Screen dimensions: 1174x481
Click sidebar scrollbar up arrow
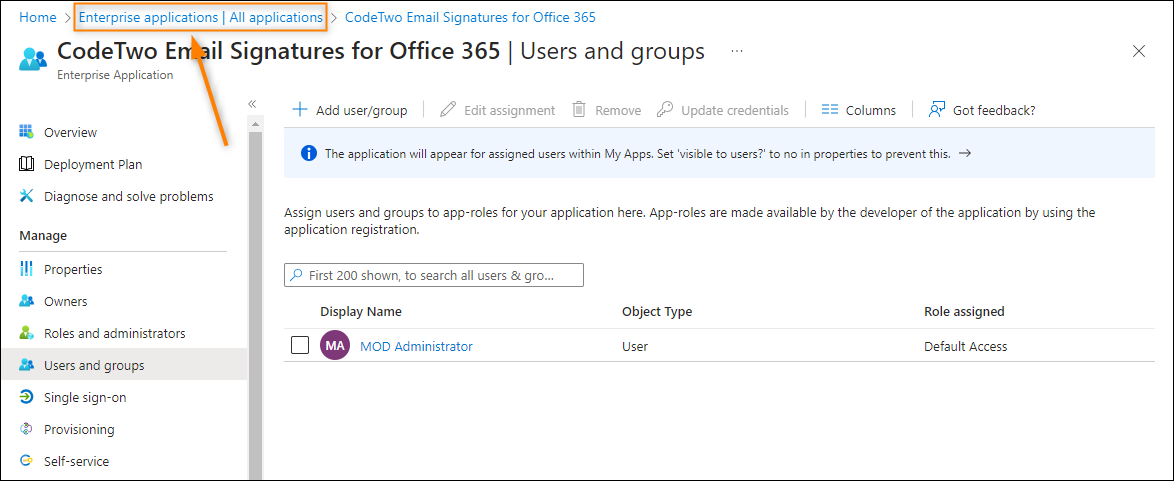(255, 124)
